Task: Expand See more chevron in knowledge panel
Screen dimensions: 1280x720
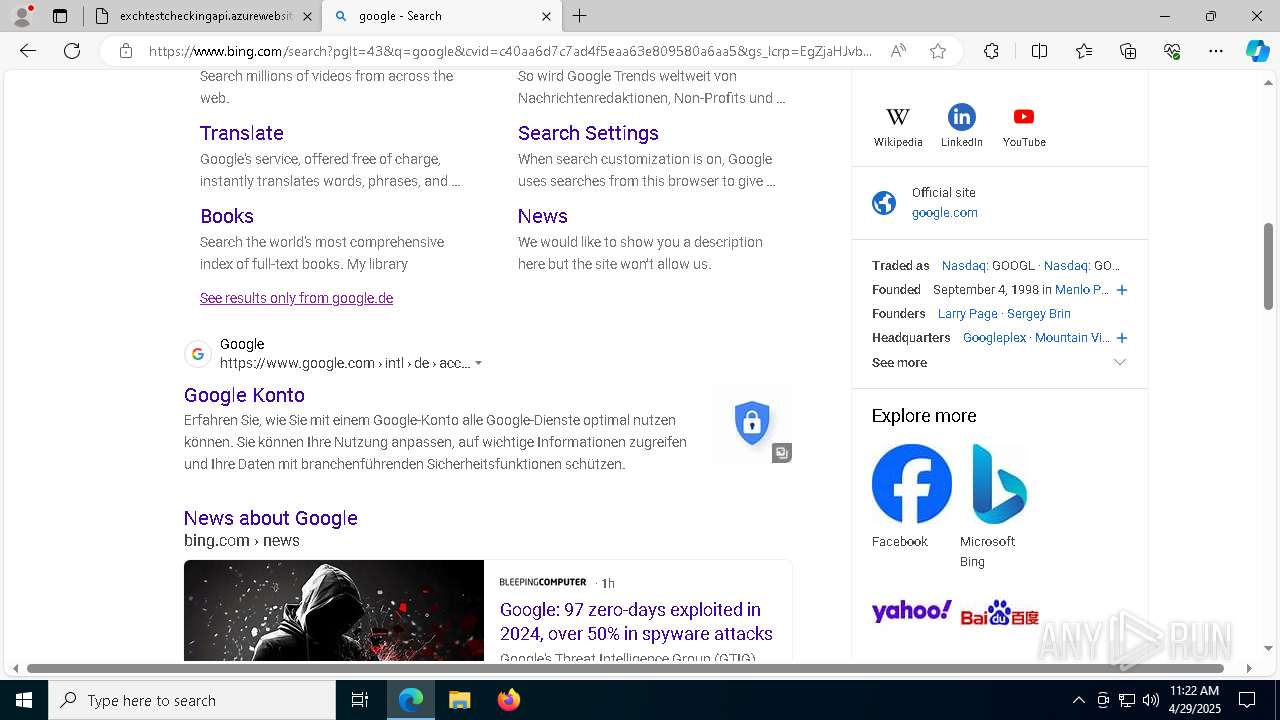Action: [1120, 362]
